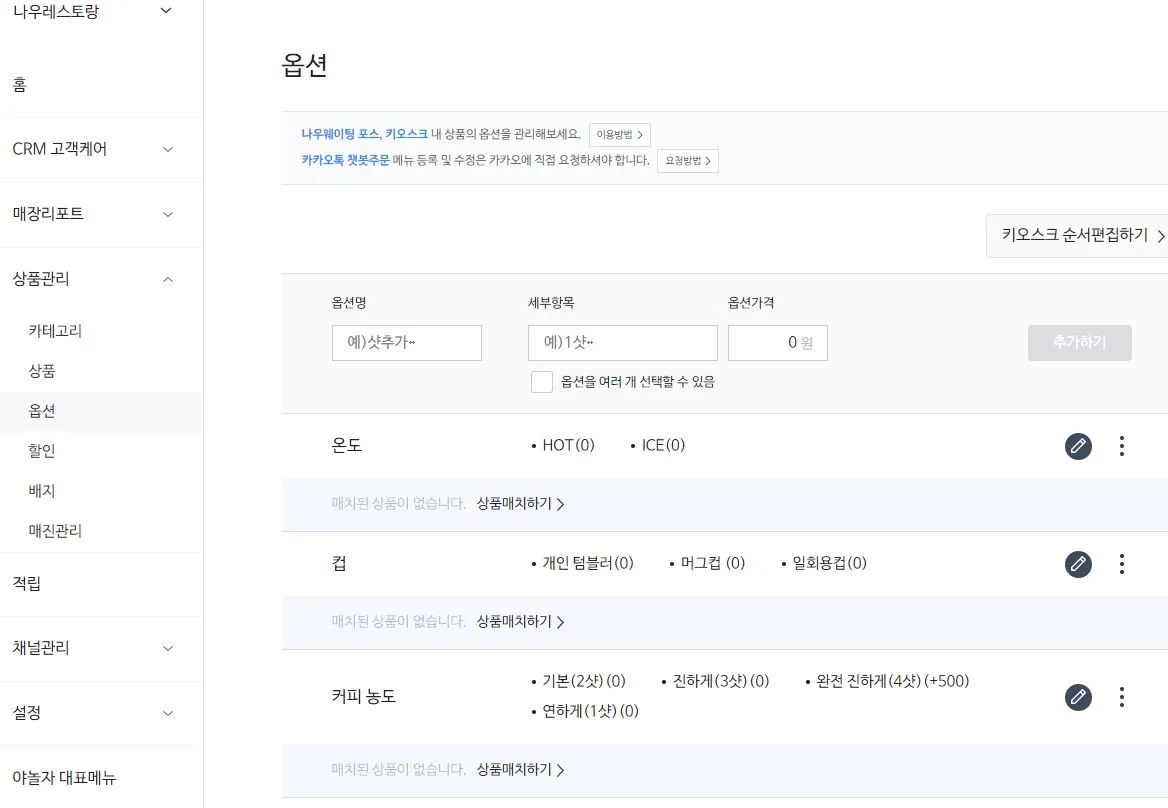This screenshot has height=808, width=1168.
Task: Click 키오스크 순서편집하기 button
Action: (1078, 235)
